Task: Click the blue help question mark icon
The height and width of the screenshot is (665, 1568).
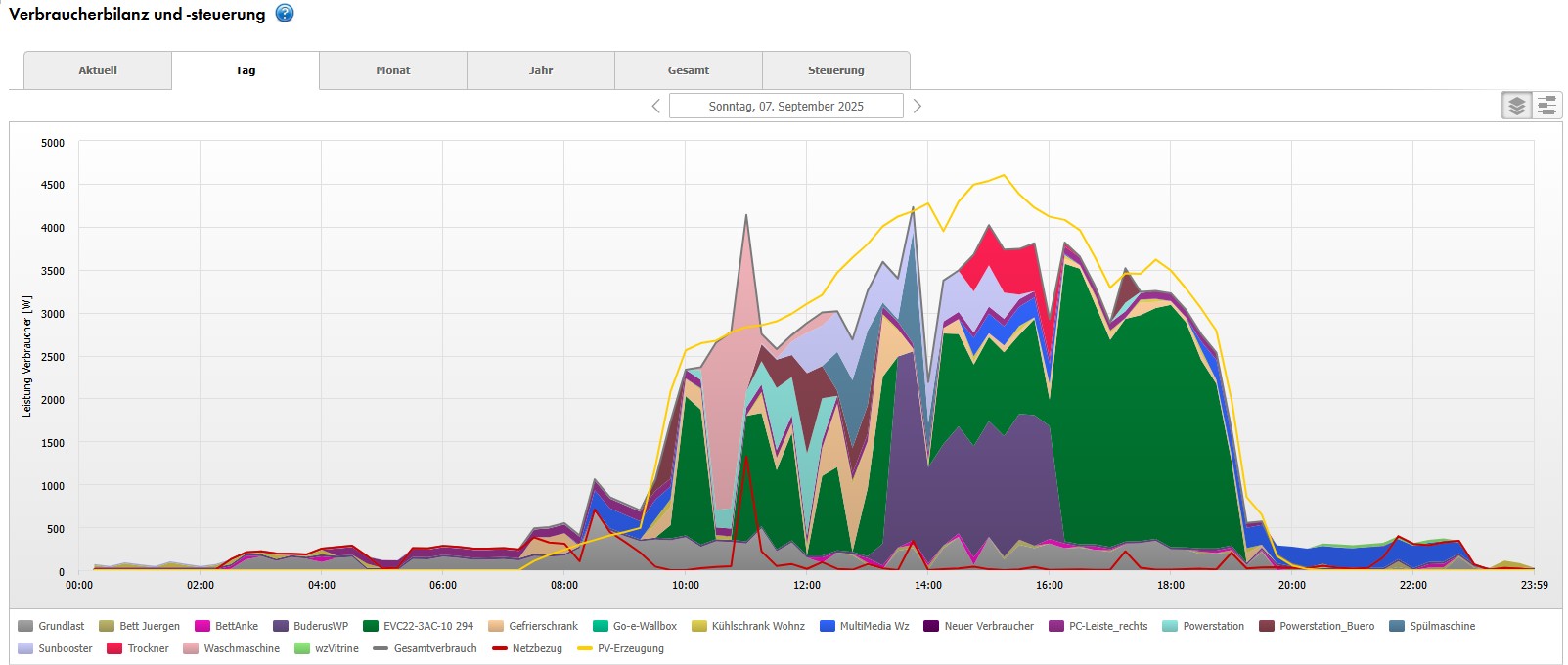Action: tap(285, 14)
